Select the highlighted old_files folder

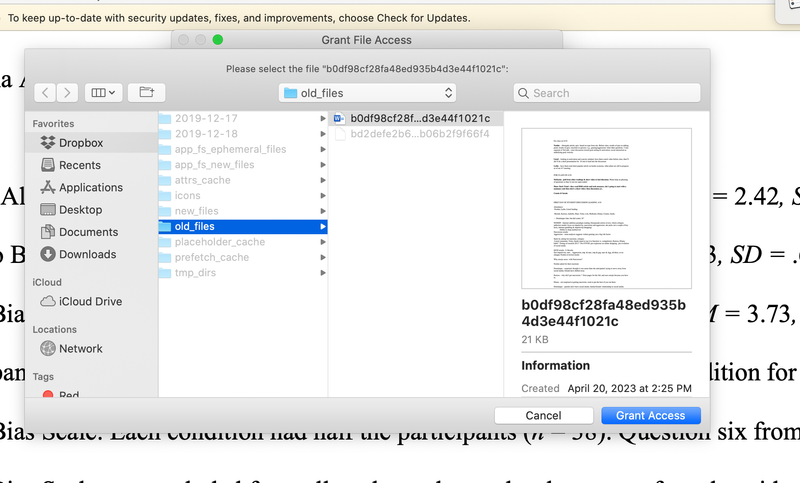[x=243, y=226]
